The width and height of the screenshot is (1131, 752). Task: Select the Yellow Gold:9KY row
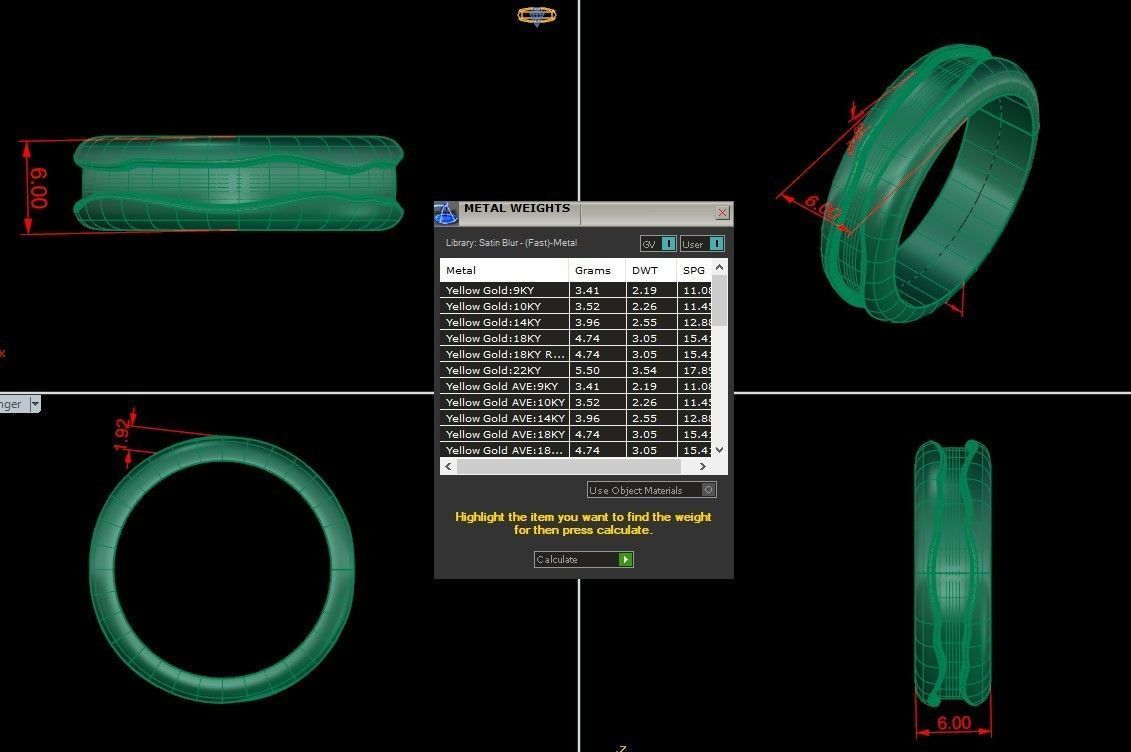click(576, 290)
